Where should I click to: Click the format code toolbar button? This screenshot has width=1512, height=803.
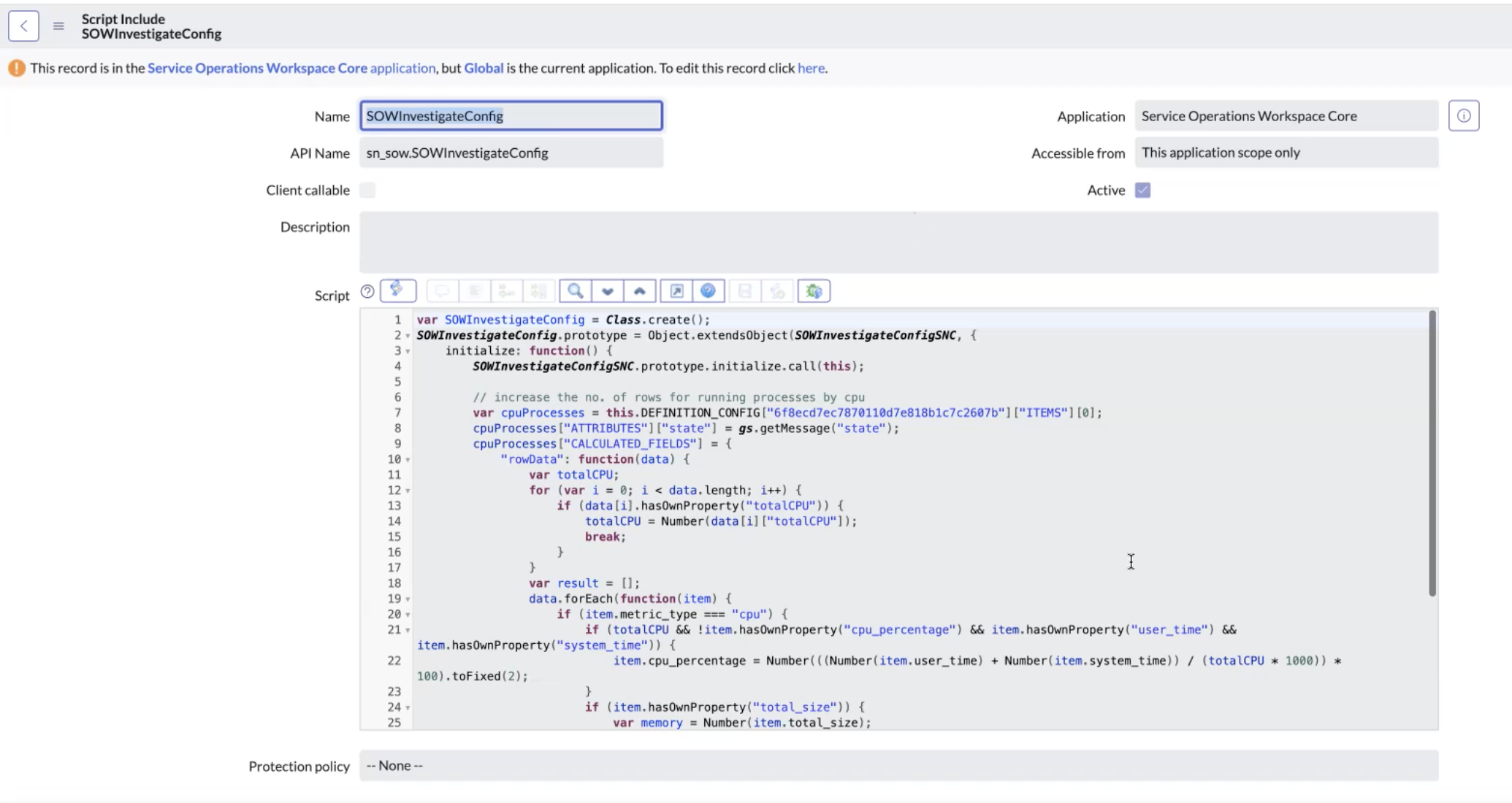click(475, 291)
